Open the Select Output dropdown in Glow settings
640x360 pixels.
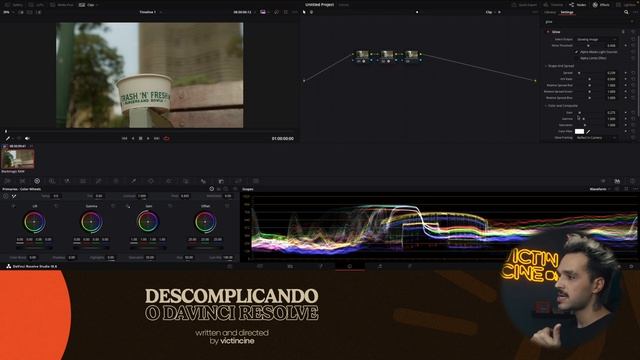pos(596,39)
